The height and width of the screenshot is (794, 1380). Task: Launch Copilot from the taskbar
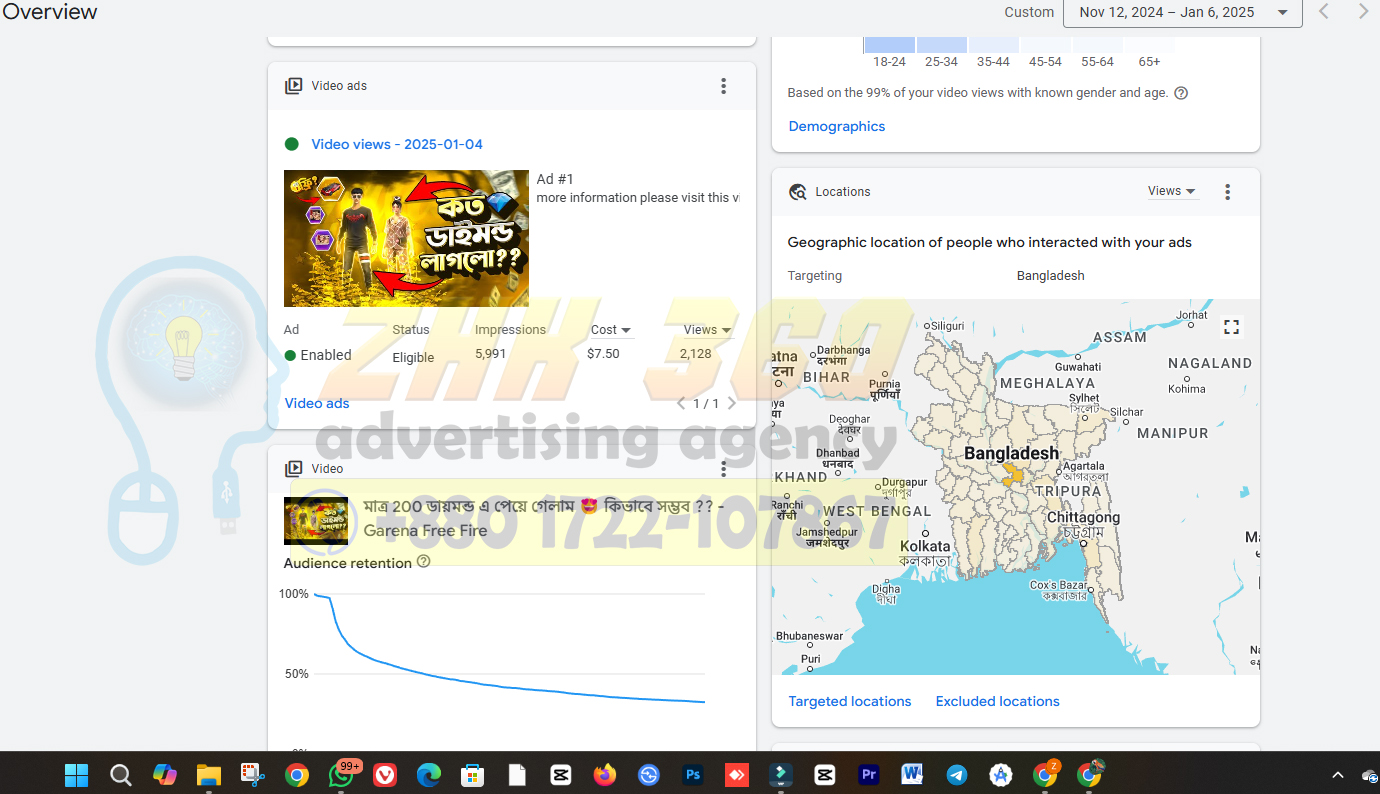point(164,775)
